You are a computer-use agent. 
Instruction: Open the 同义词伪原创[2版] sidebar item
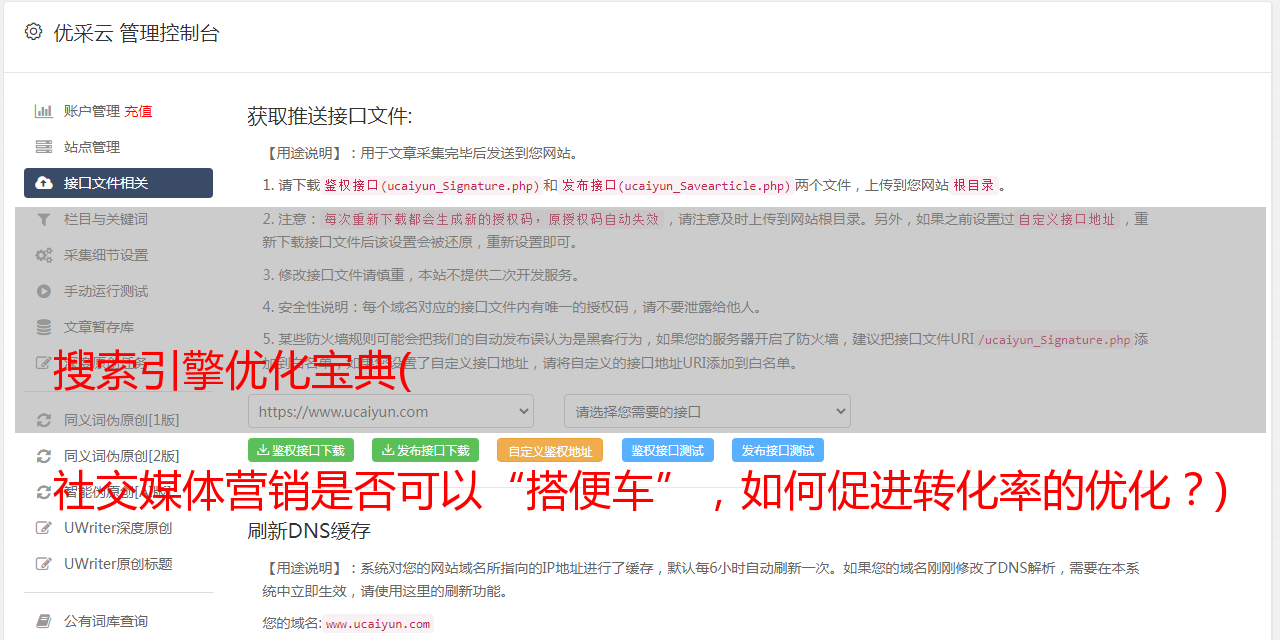pyautogui.click(x=118, y=456)
